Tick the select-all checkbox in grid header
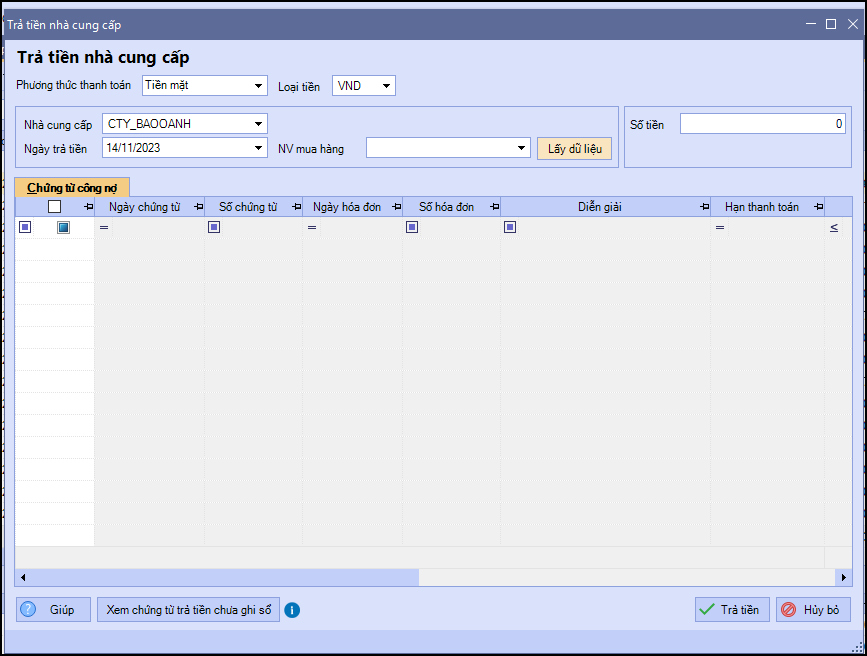 point(55,207)
